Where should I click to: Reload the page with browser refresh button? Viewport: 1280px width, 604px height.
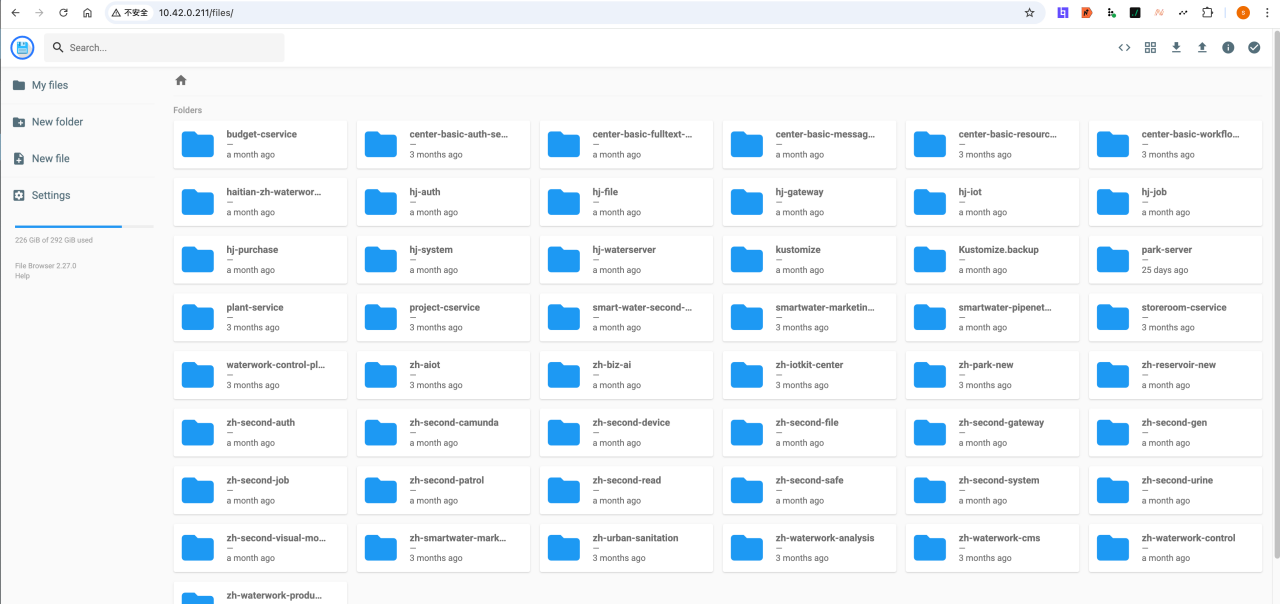click(x=63, y=13)
